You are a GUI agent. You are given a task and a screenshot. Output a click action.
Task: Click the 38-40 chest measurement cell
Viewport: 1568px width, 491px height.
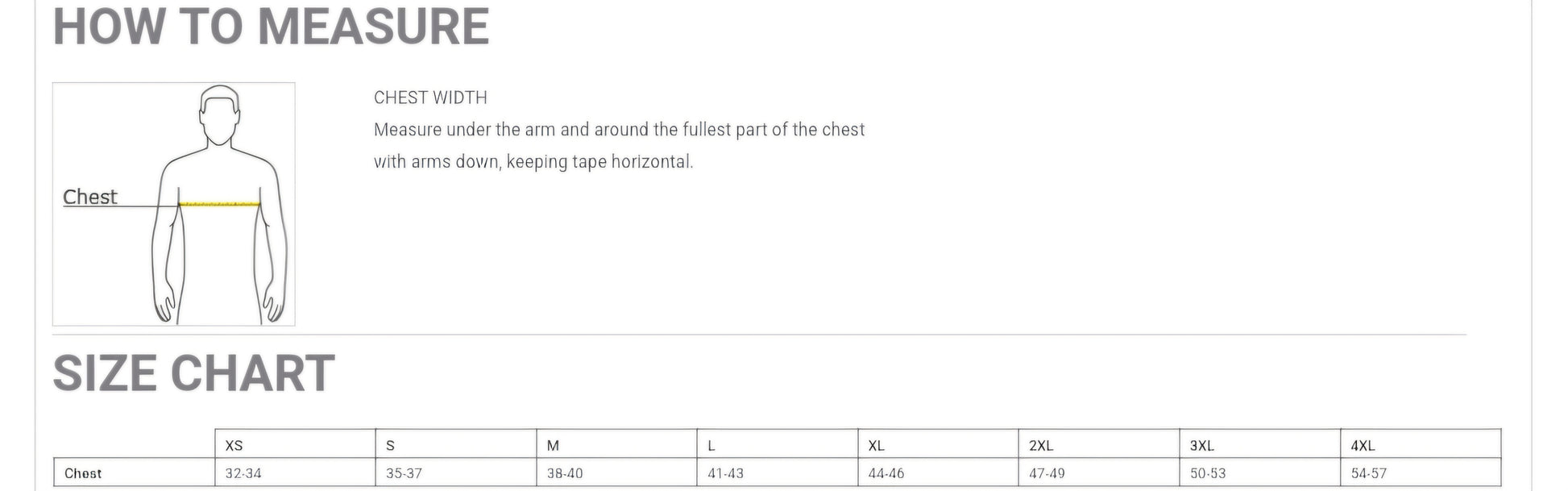[565, 473]
